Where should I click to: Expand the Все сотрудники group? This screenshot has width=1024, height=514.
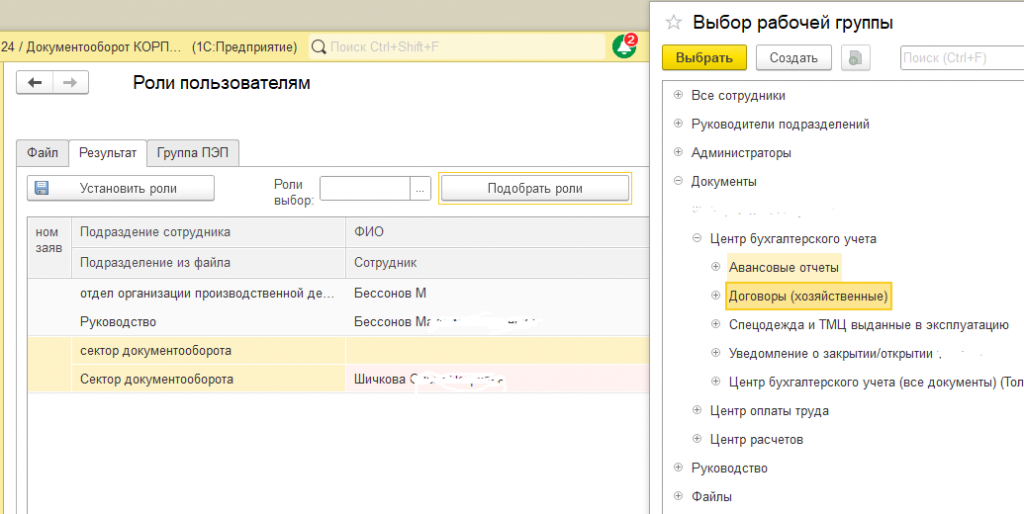[678, 95]
